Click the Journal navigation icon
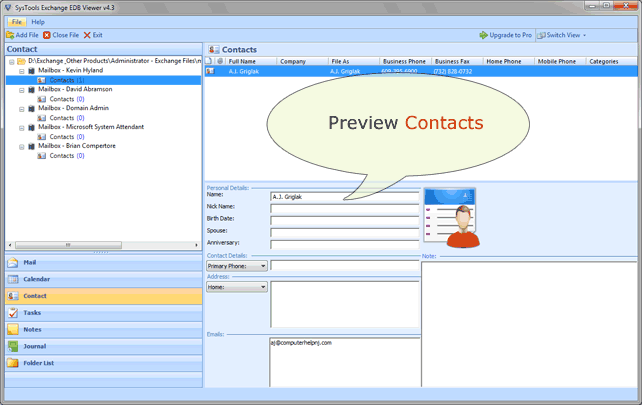 click(13, 346)
